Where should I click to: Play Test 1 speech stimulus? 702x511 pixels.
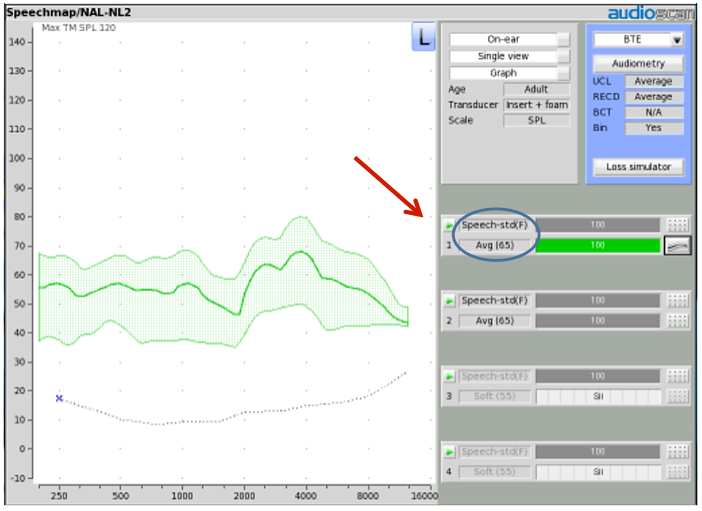tap(449, 225)
